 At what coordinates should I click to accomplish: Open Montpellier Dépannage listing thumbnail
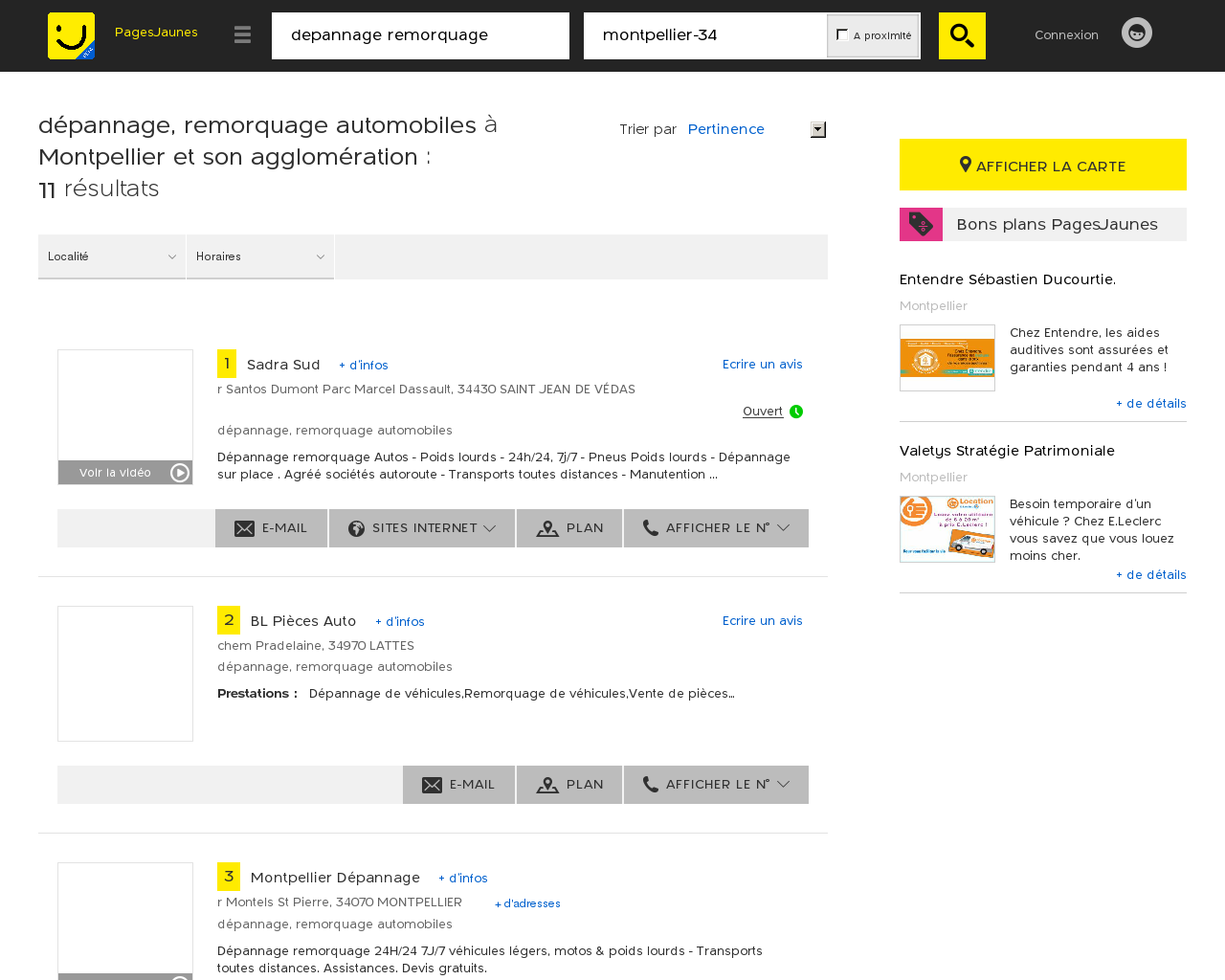point(125,919)
